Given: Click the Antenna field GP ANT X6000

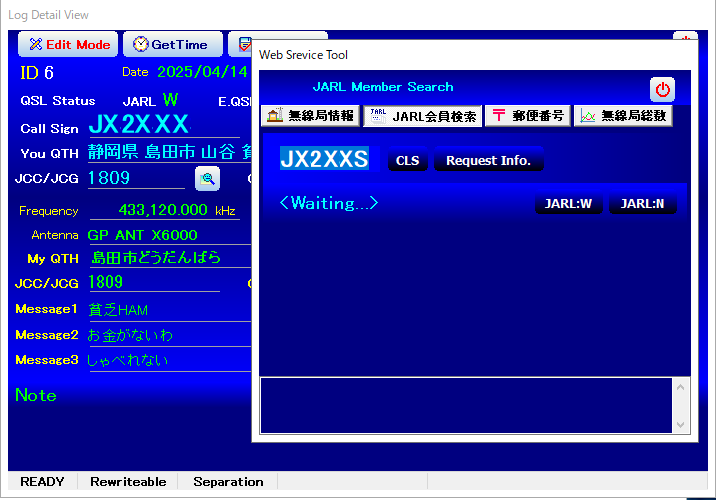Looking at the screenshot, I should click(169, 235).
